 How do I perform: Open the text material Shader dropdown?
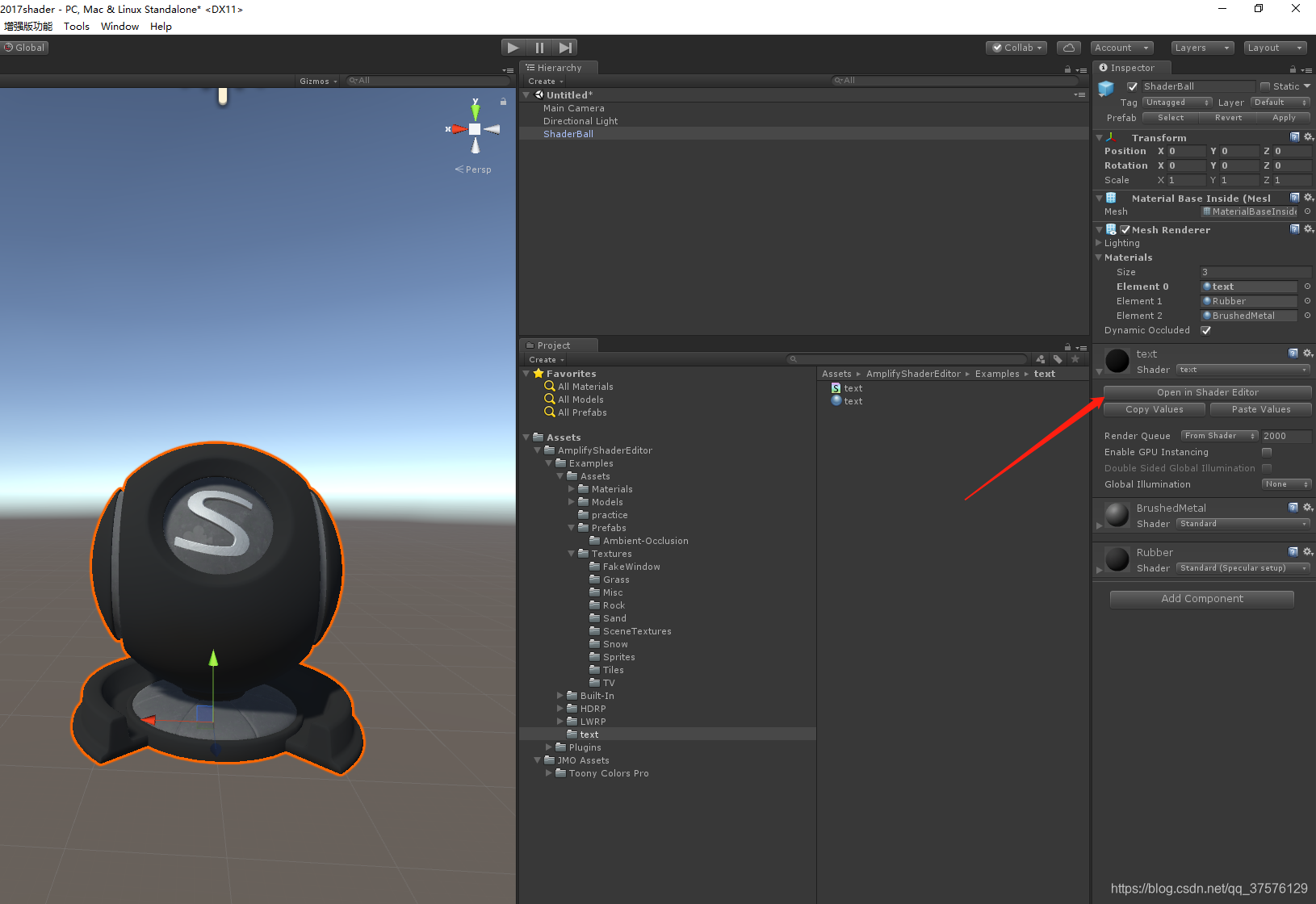click(1243, 370)
